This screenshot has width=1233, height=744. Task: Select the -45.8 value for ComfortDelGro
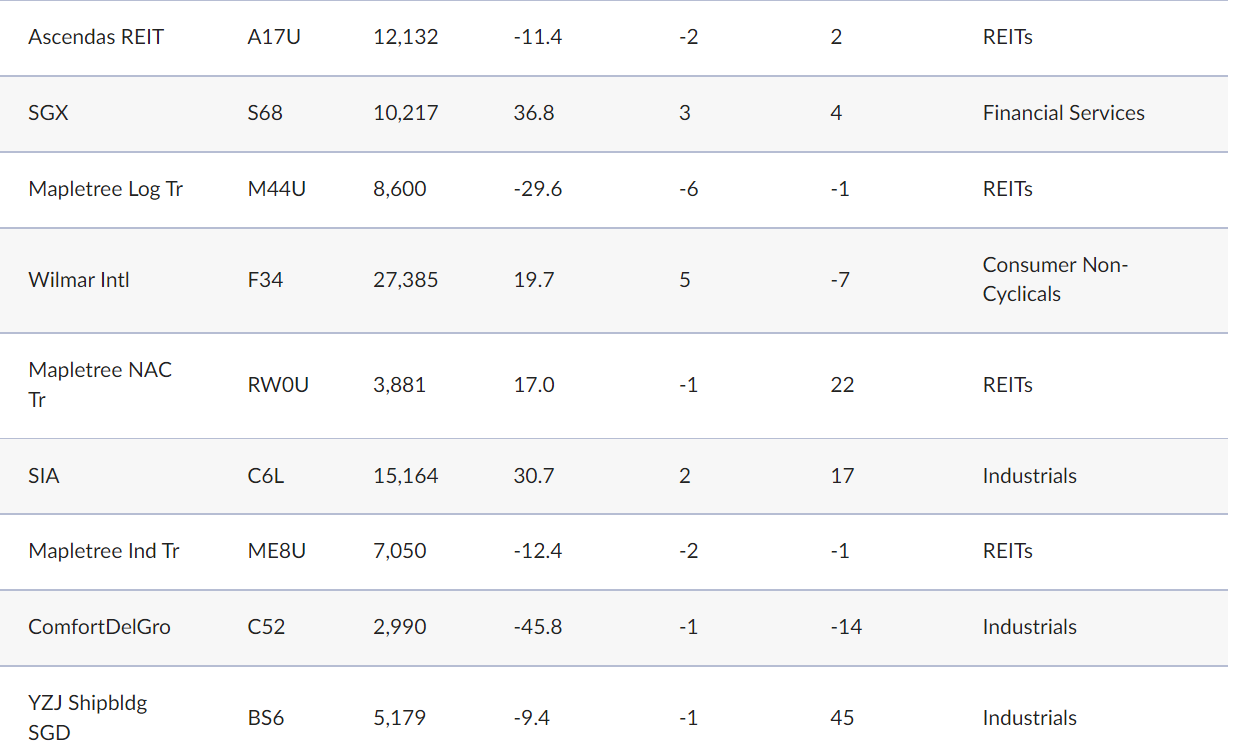(537, 627)
